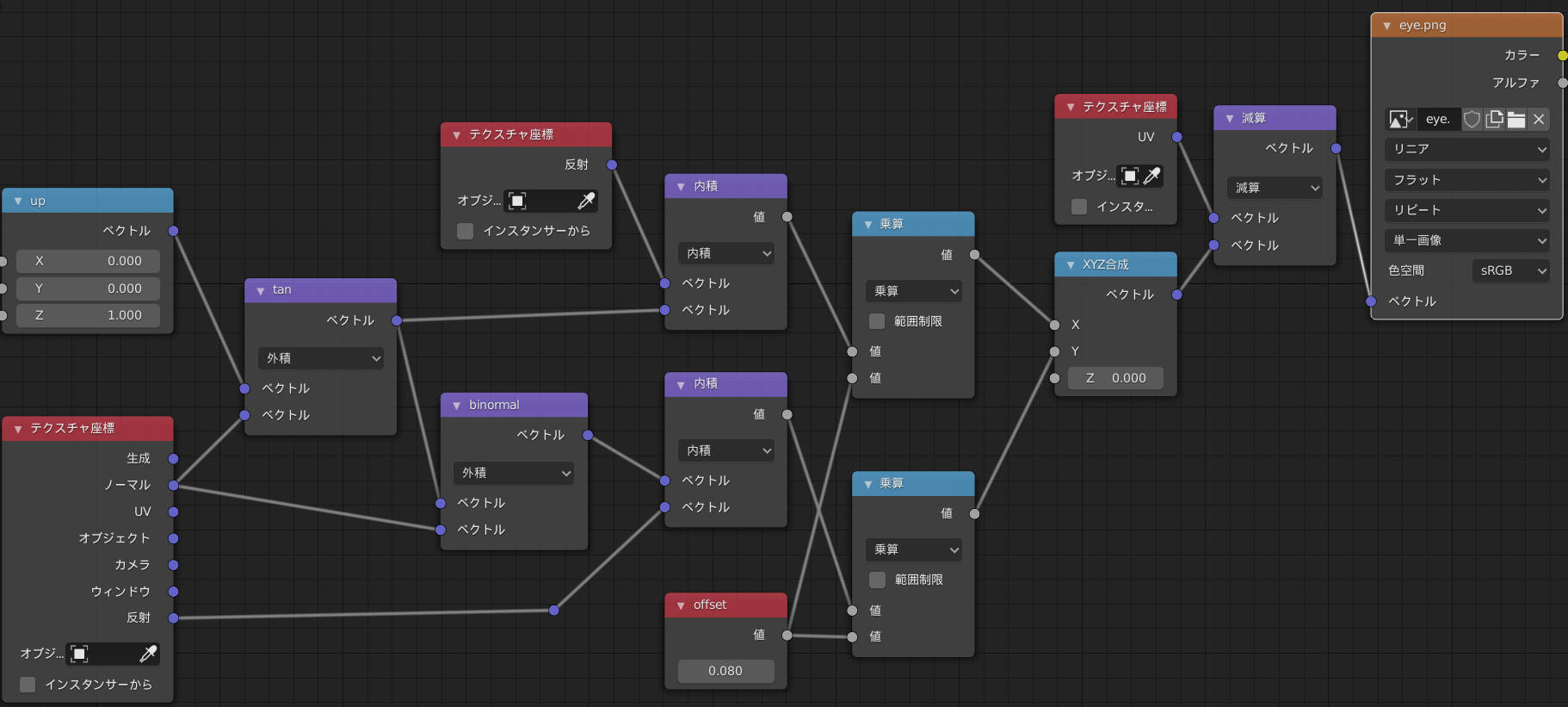
Task: Click the 値 output socket on offset node
Action: (x=787, y=635)
